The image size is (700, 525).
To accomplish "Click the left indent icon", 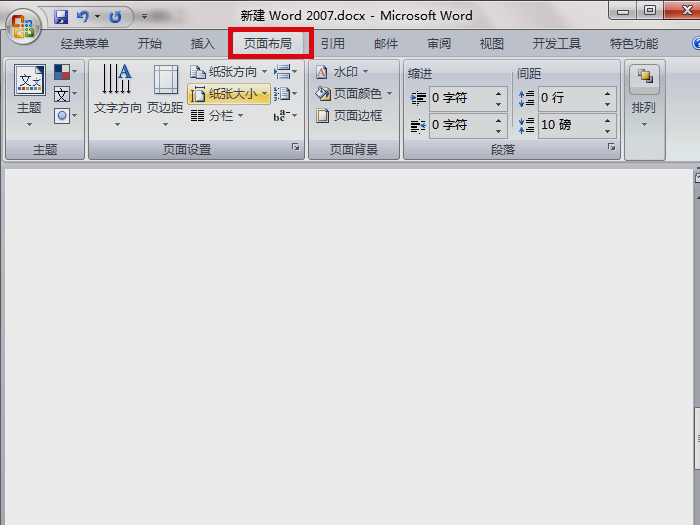I will pos(418,98).
